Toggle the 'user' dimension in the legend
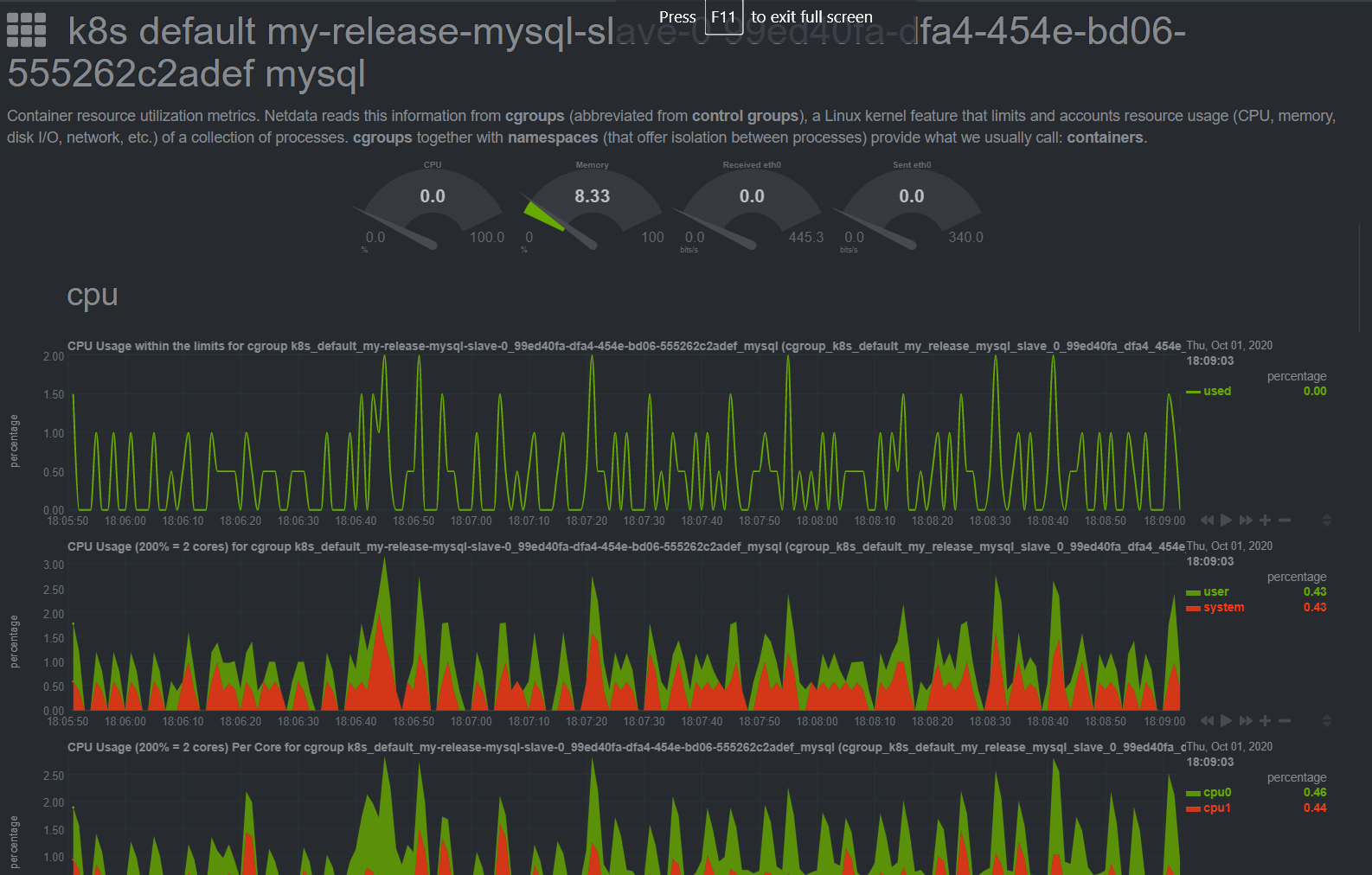The image size is (1372, 875). tap(1215, 592)
